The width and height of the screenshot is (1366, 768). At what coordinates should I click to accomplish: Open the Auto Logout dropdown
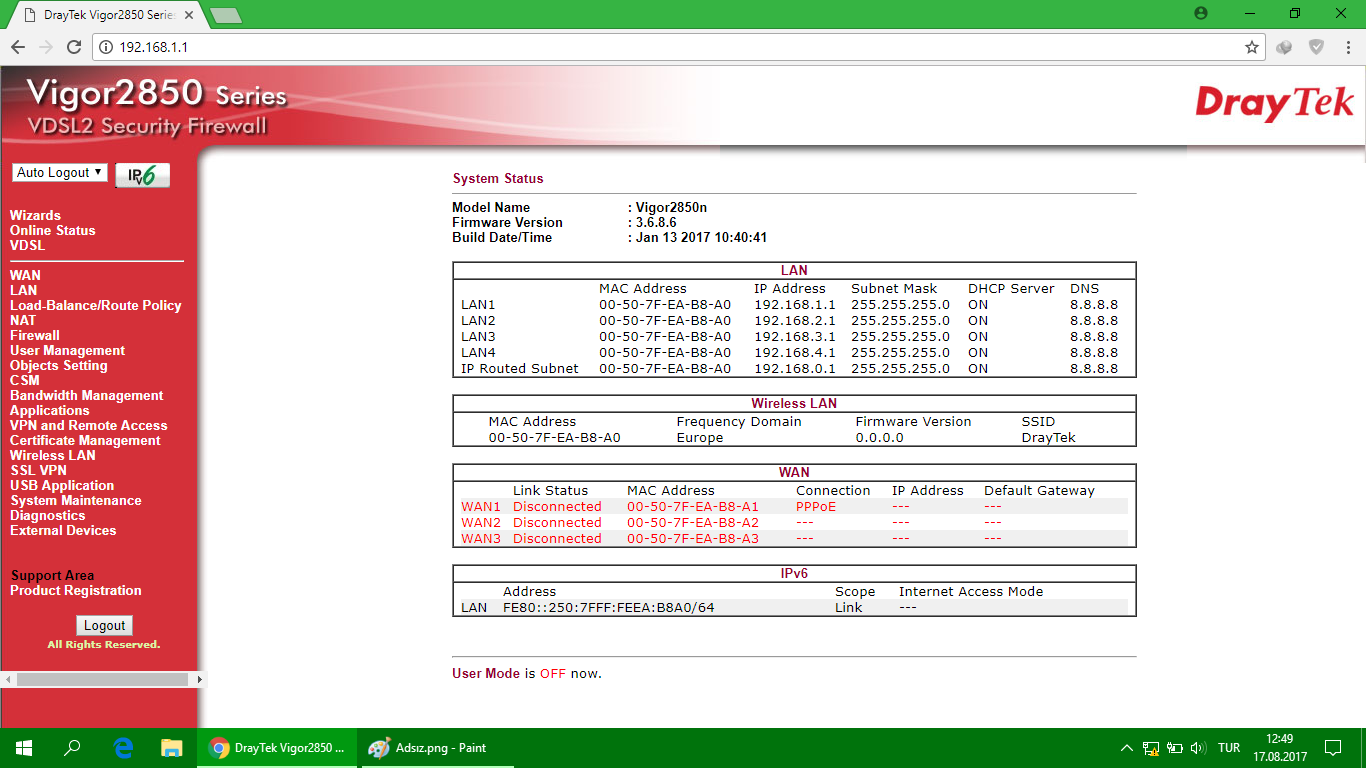(x=60, y=173)
